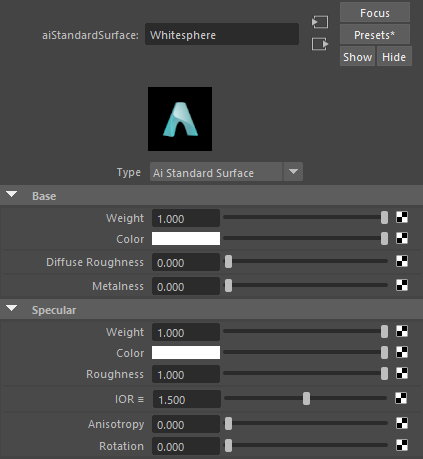Click the IOR ≡ label
This screenshot has height=459, width=423.
(x=129, y=399)
